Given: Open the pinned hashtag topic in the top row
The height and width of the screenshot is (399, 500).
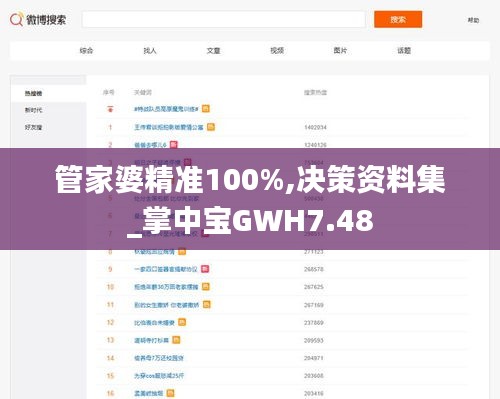Looking at the screenshot, I should [x=166, y=109].
